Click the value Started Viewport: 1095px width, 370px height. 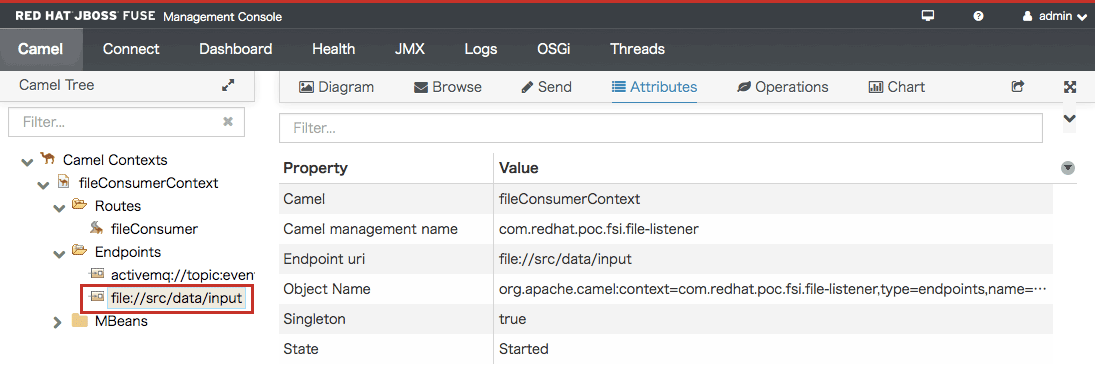point(524,349)
